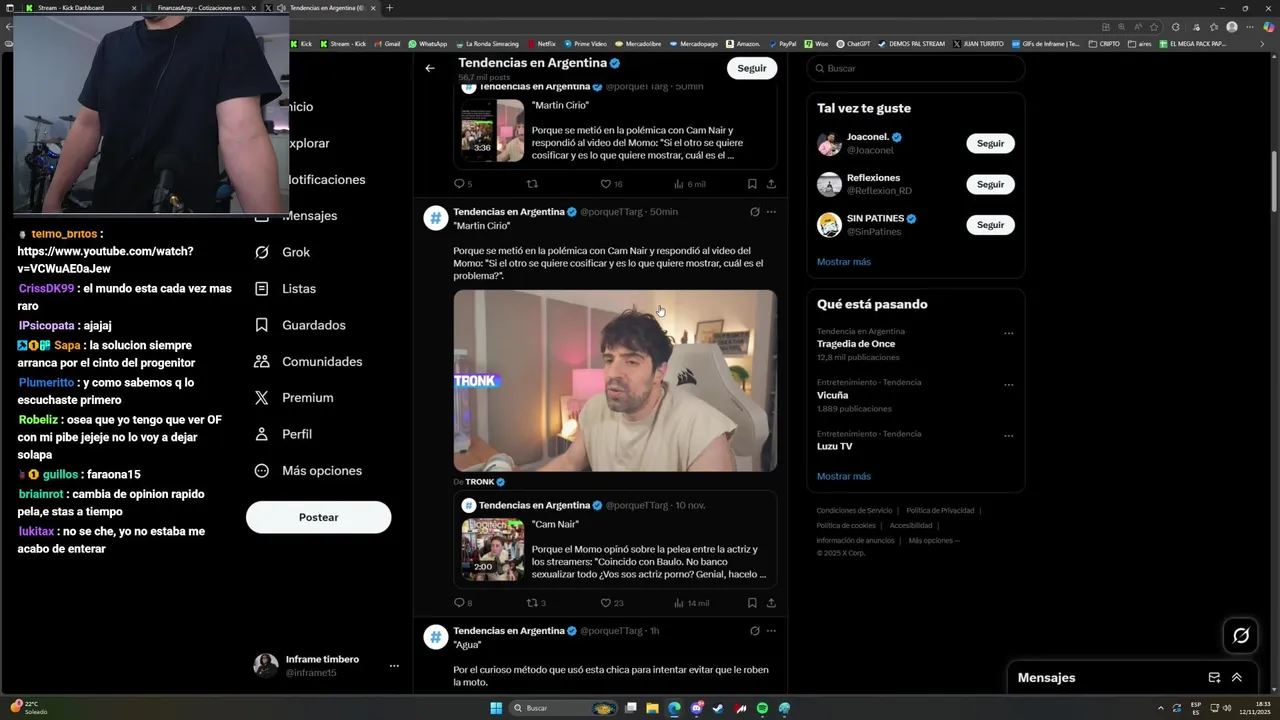
Task: Open options for Vicuña trend
Action: point(1008,385)
